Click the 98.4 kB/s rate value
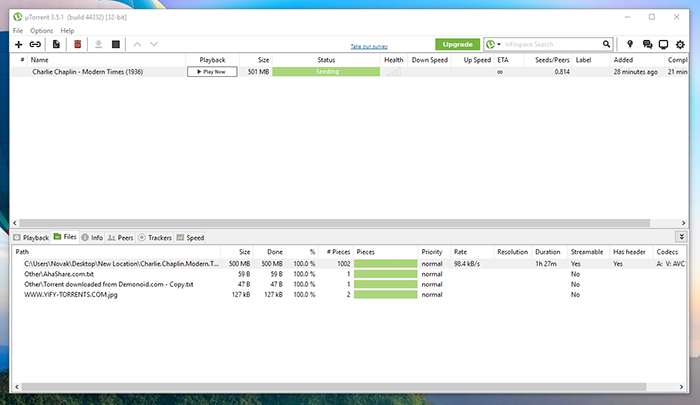Viewport: 700px width, 405px height. tap(467, 264)
